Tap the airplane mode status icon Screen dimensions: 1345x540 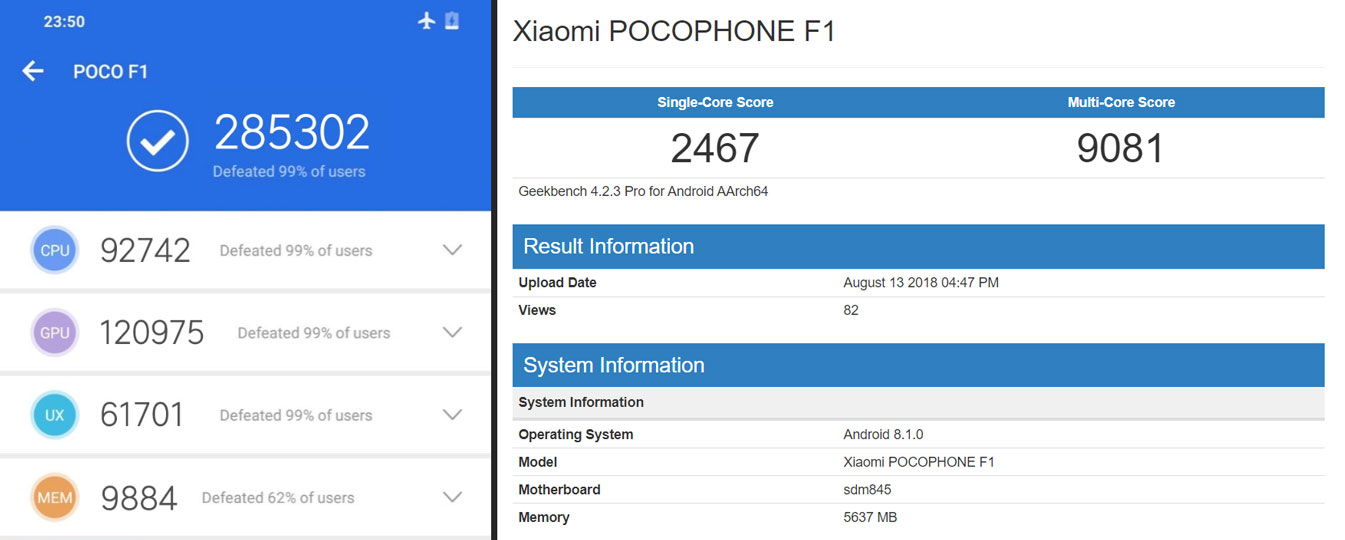(427, 21)
